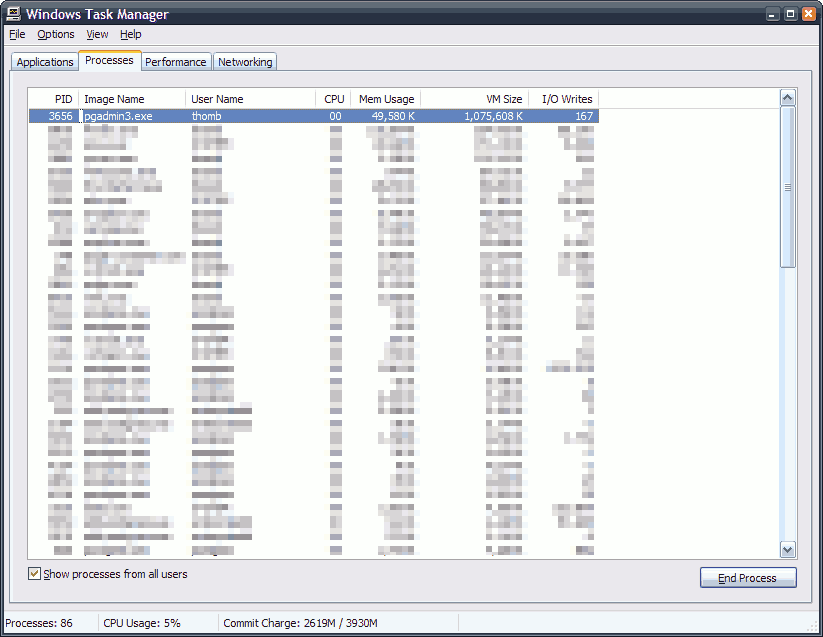Image resolution: width=823 pixels, height=637 pixels.
Task: Click the scrollbar down arrow
Action: 787,549
